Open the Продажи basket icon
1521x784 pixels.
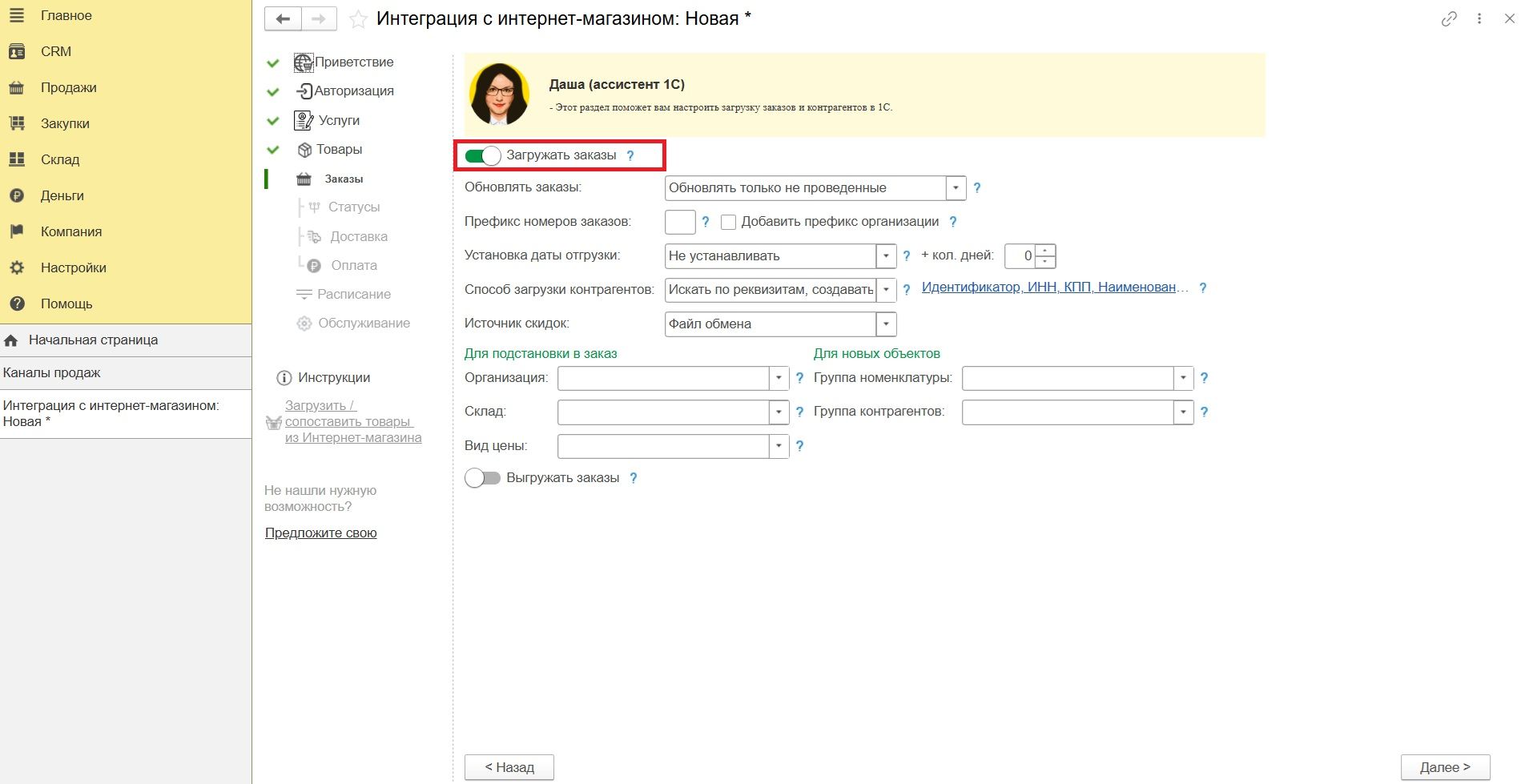click(x=17, y=87)
